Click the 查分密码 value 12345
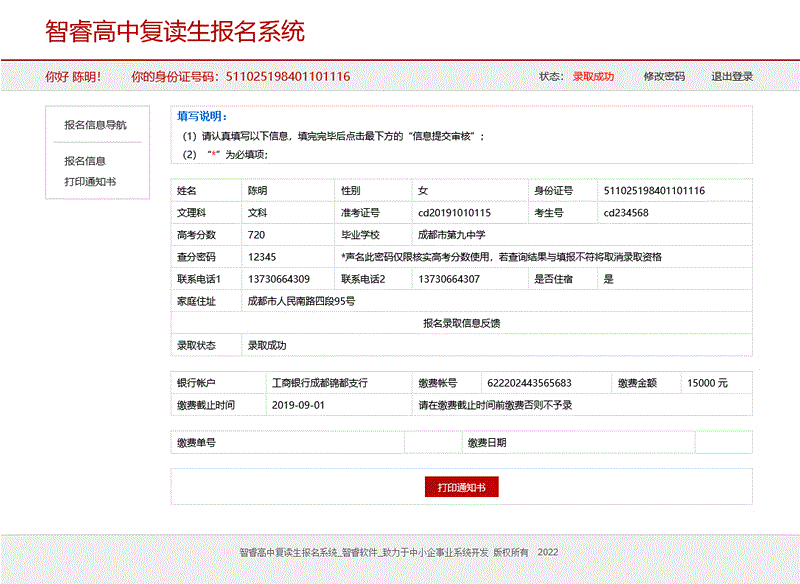Image resolution: width=800 pixels, height=584 pixels. 262,257
